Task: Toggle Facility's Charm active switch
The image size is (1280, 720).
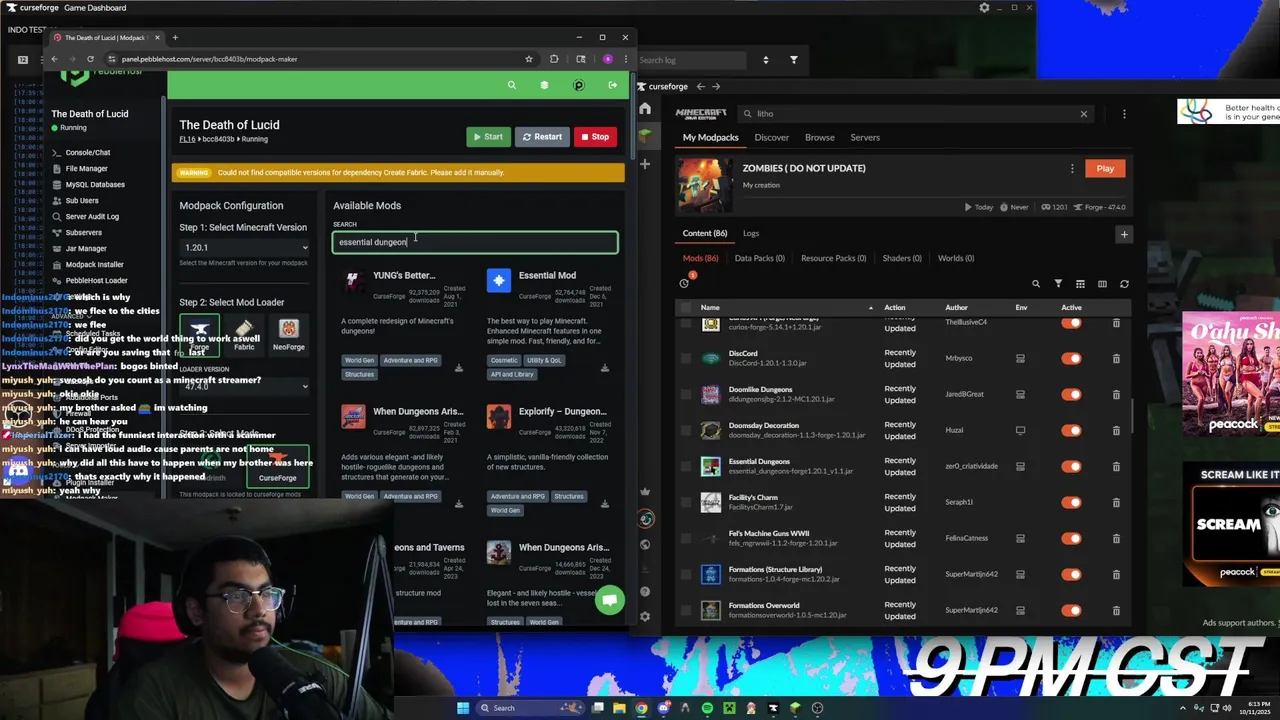Action: [1071, 502]
